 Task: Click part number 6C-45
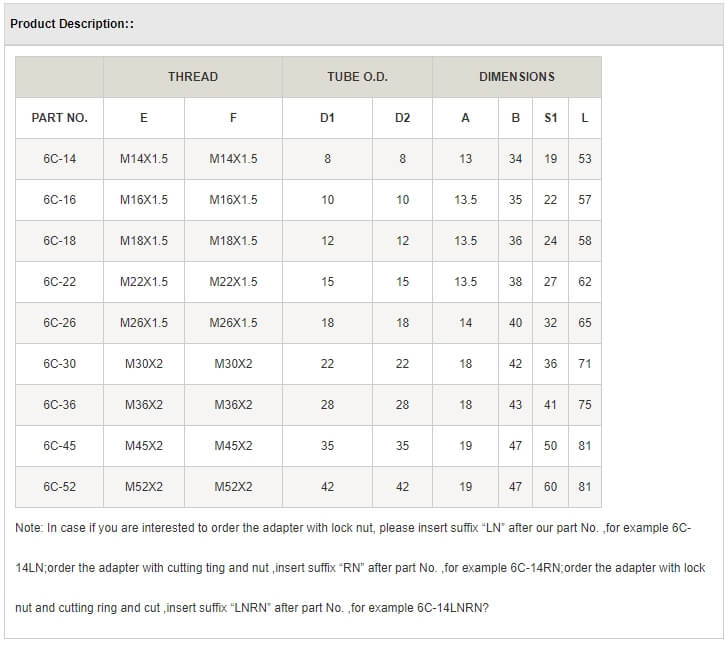point(60,446)
